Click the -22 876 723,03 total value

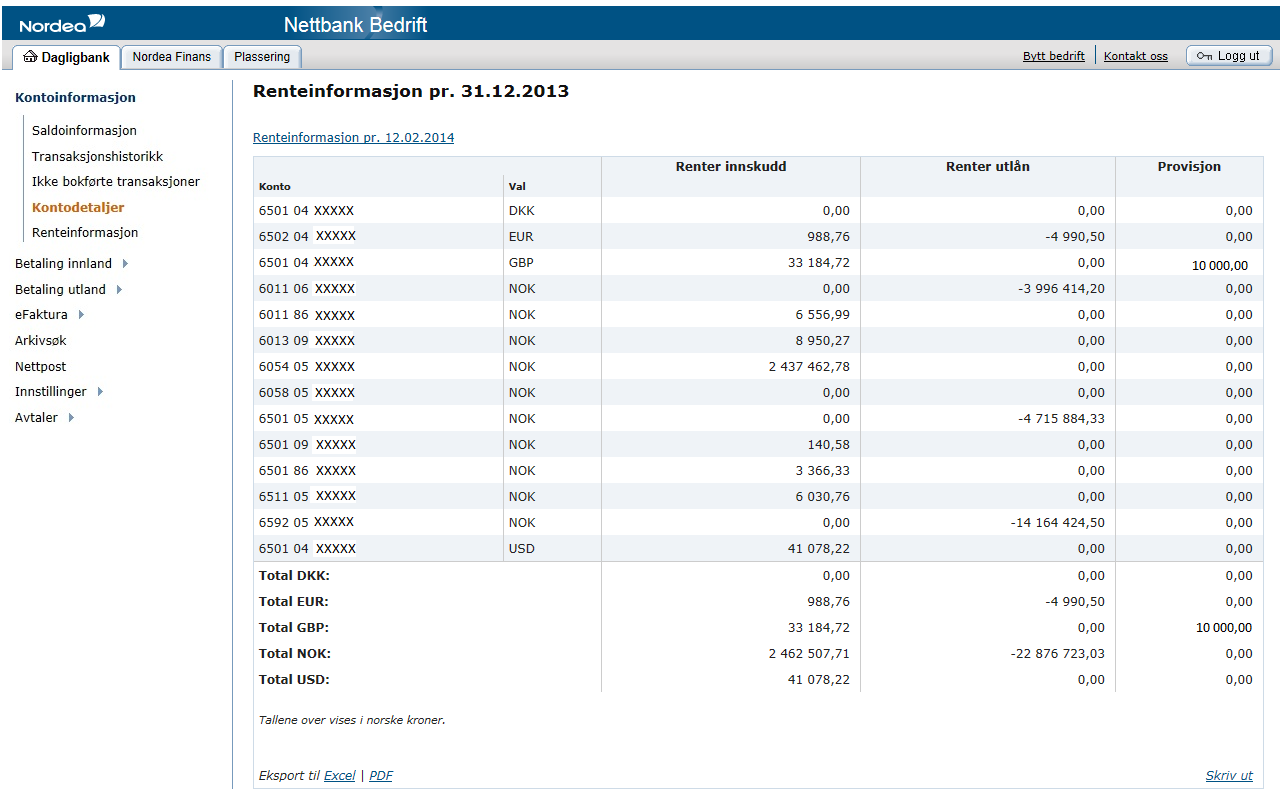[1058, 654]
